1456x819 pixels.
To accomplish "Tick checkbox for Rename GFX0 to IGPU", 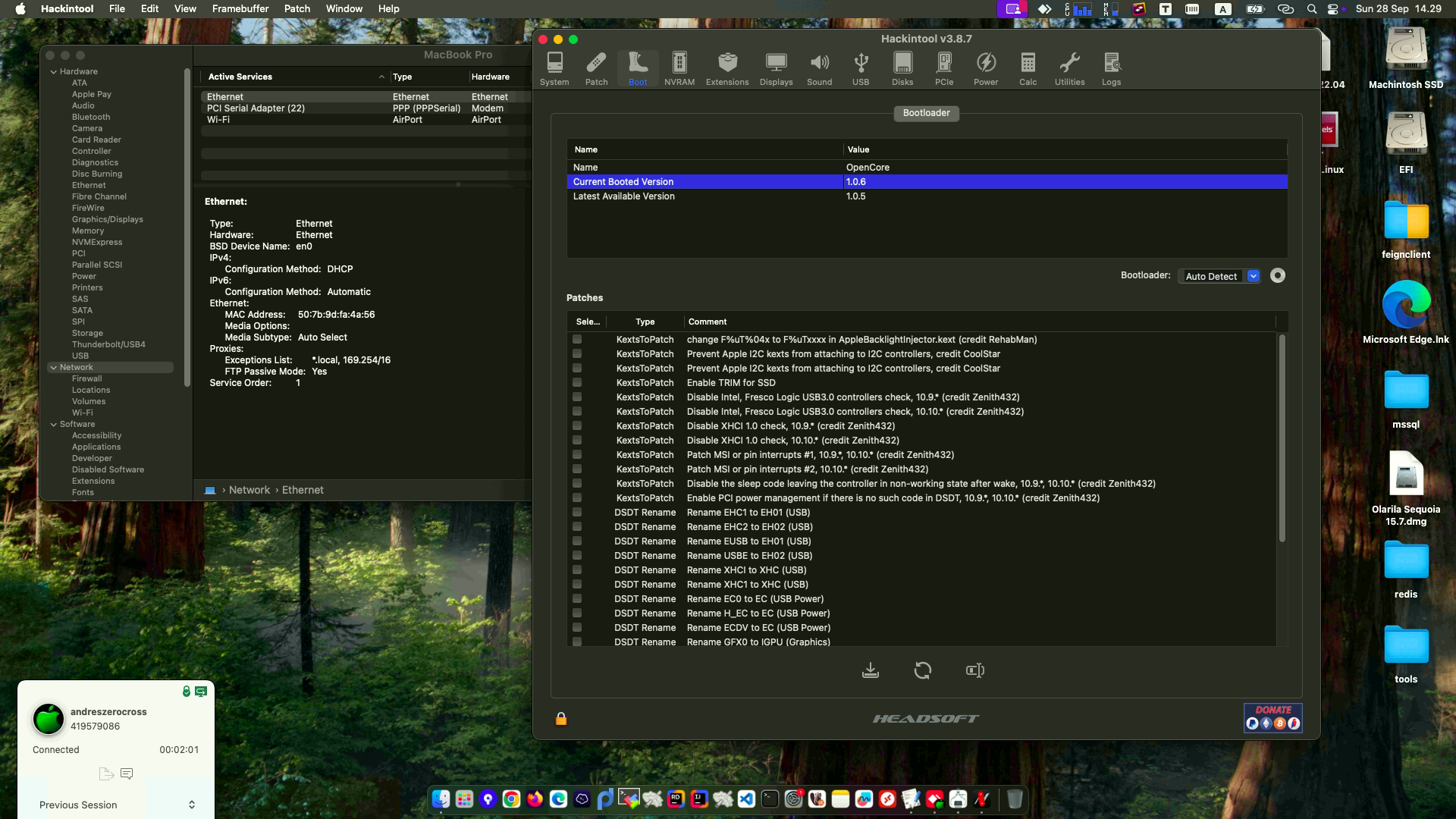I will coord(577,642).
